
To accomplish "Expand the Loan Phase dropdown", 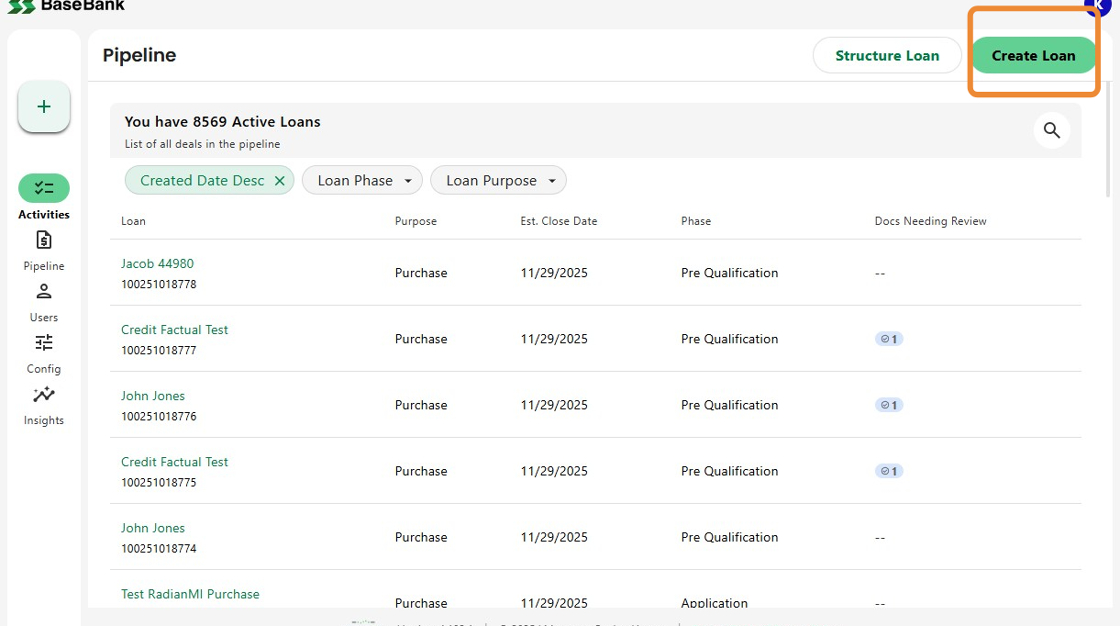I will point(366,181).
